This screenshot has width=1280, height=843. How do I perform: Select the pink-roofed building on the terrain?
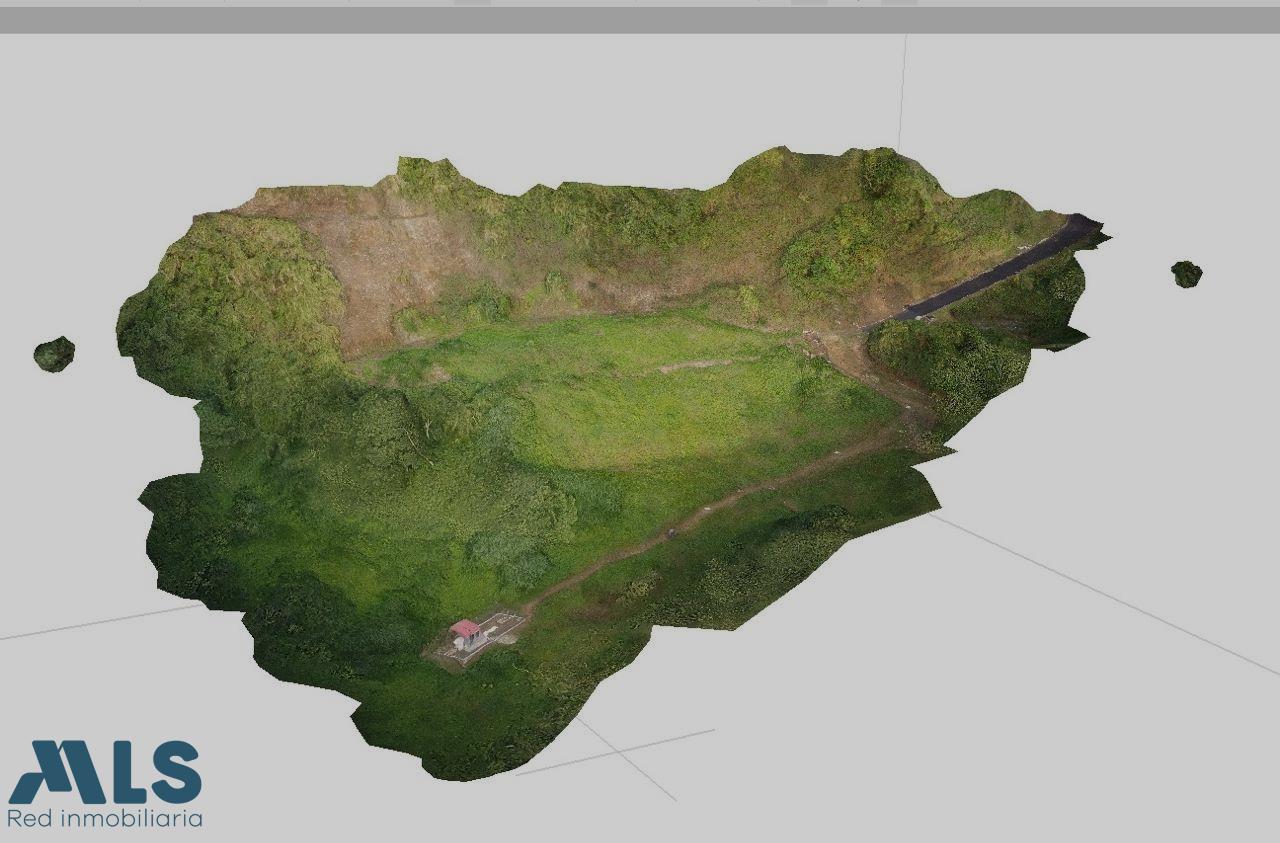pos(465,630)
